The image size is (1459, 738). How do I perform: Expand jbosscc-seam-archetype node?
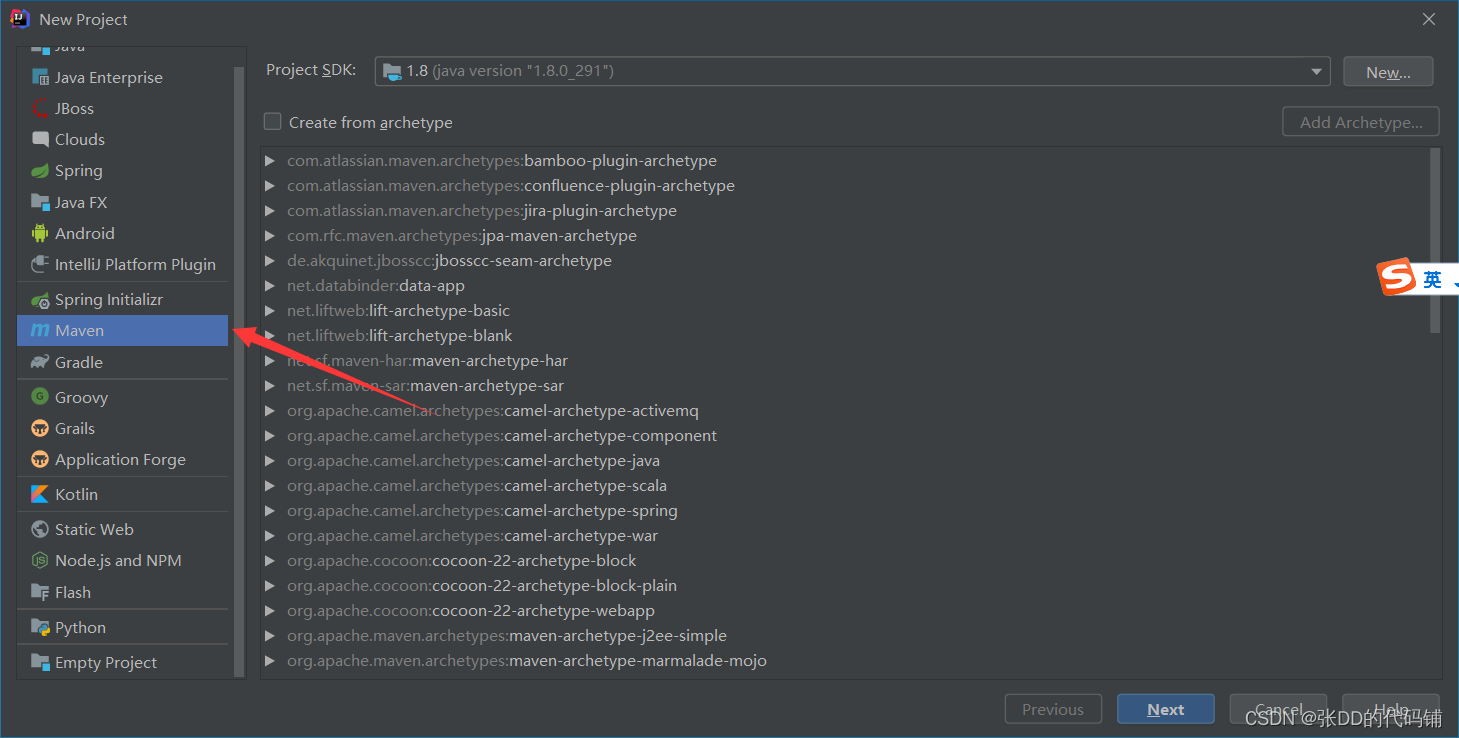pos(269,260)
